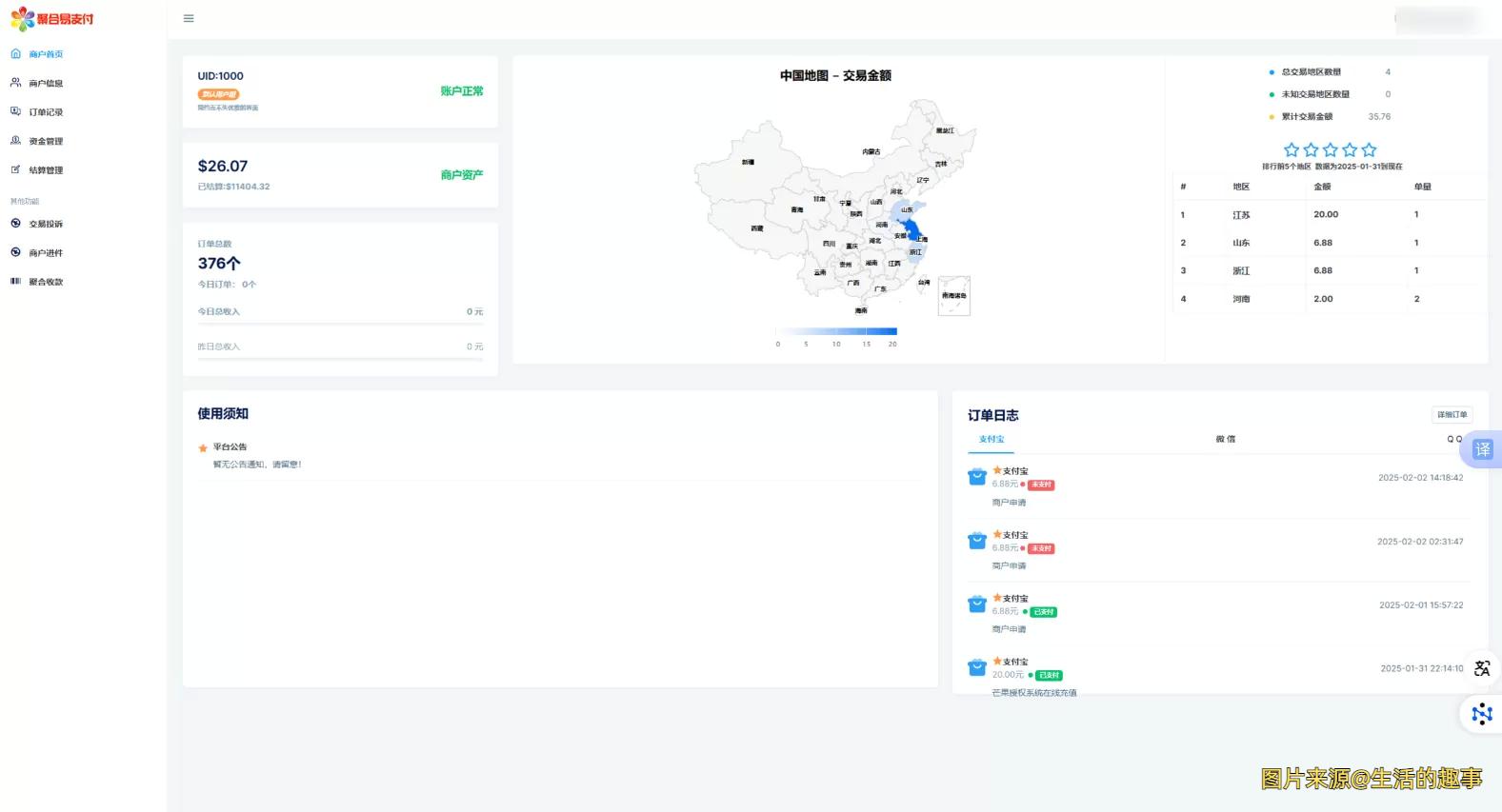Open 交易投诉 in the sidebar
The image size is (1502, 812).
[45, 224]
